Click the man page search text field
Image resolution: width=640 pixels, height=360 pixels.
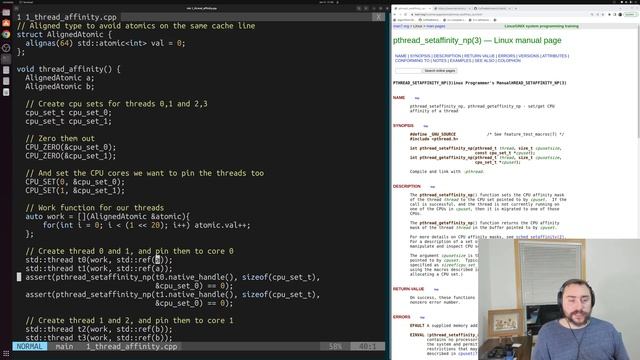[408, 71]
